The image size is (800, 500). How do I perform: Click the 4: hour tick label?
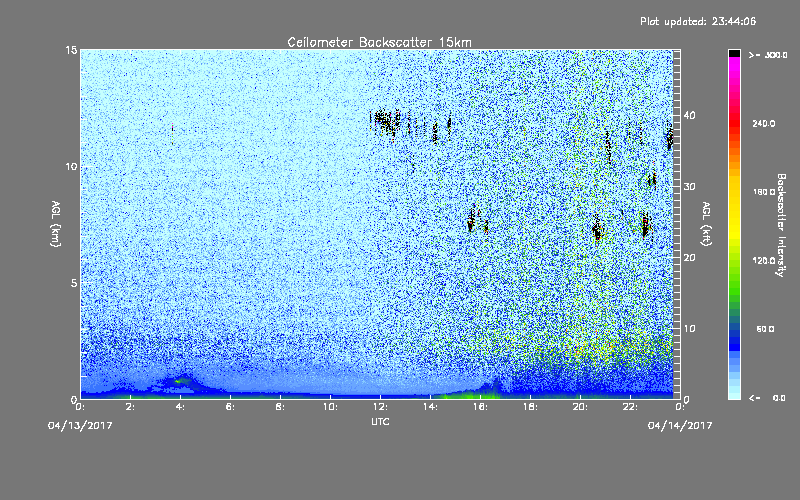pyautogui.click(x=181, y=407)
